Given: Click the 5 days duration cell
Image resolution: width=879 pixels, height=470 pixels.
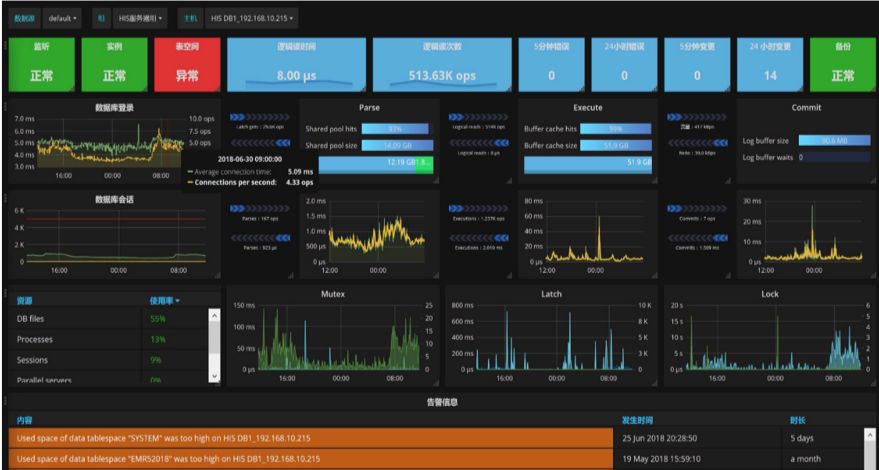Looking at the screenshot, I should (x=802, y=438).
